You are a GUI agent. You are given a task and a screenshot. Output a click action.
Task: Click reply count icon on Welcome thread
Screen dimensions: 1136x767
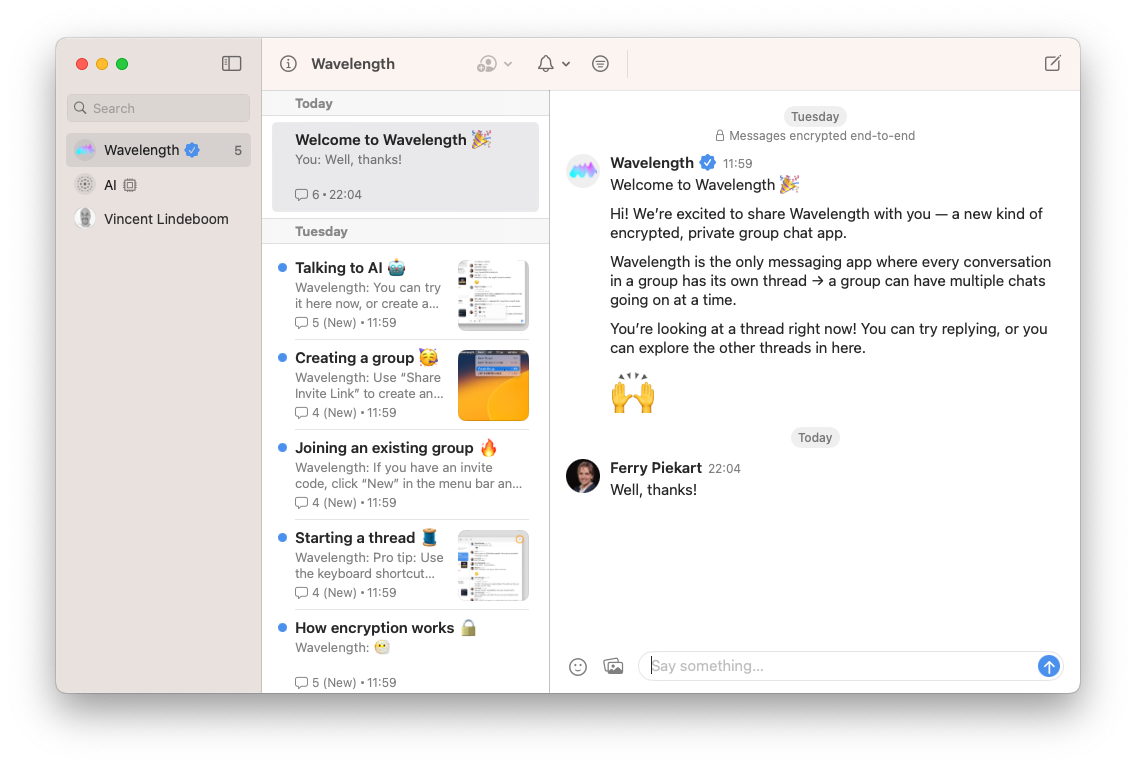[301, 195]
